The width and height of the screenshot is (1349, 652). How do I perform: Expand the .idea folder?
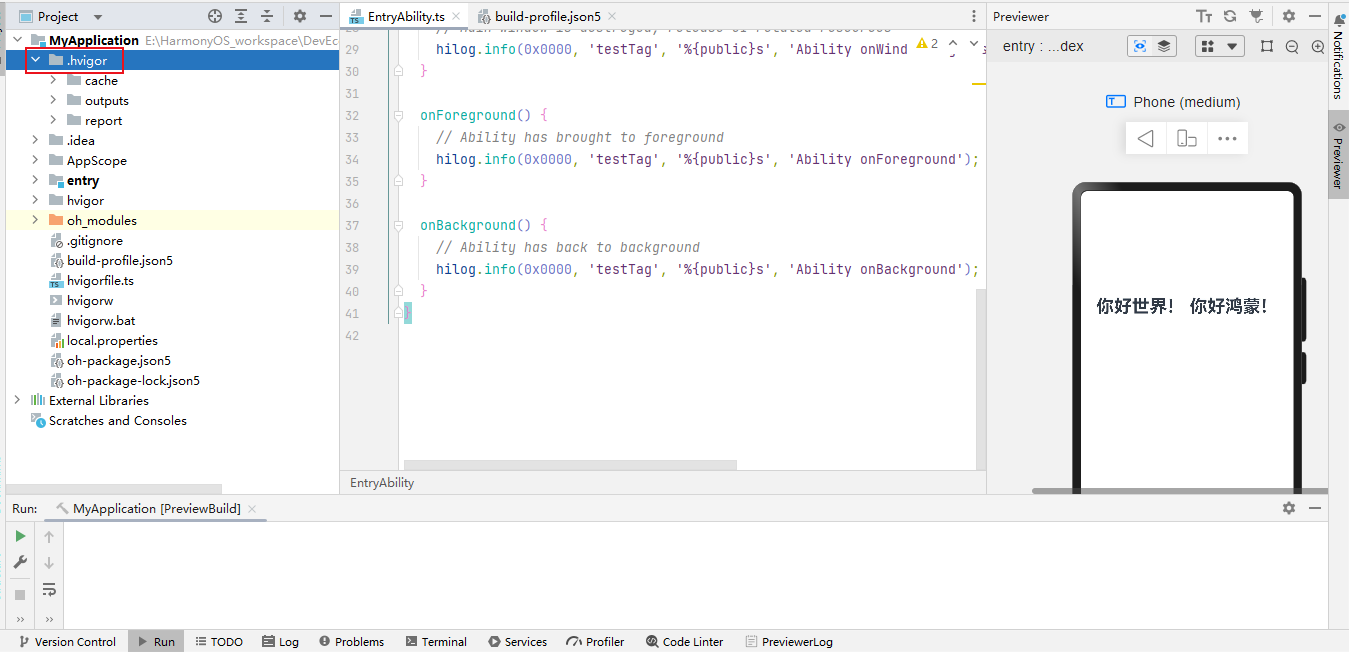(x=36, y=140)
